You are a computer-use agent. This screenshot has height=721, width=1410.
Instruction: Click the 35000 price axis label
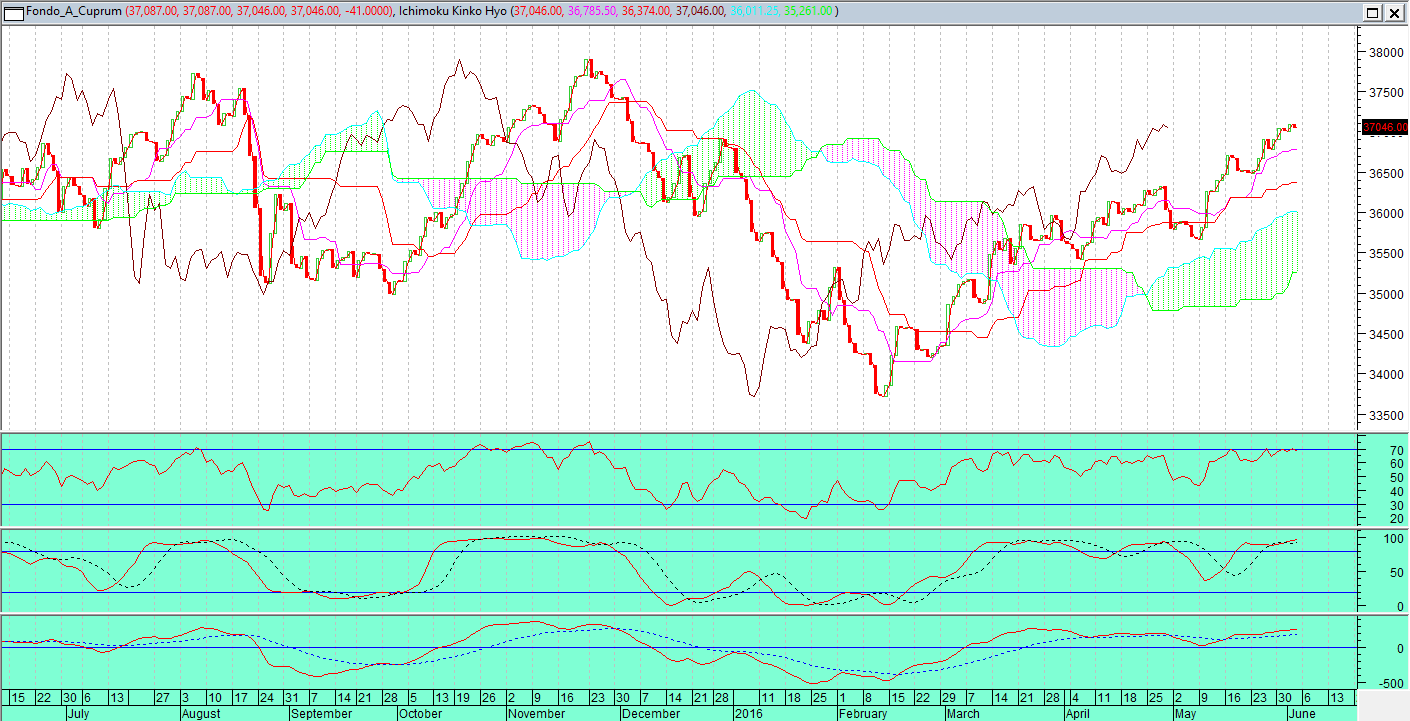coord(1384,295)
